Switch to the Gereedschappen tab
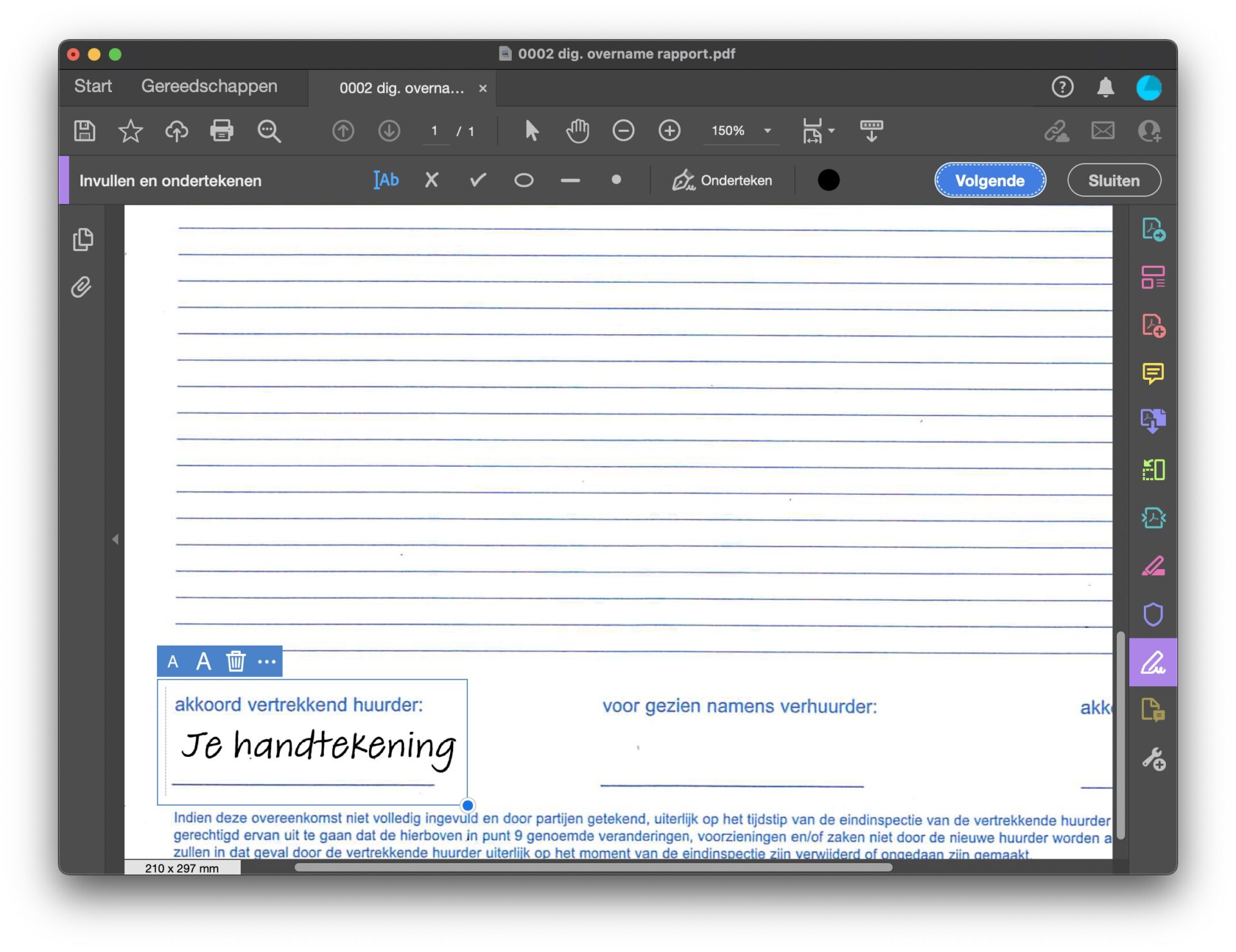Image resolution: width=1236 pixels, height=952 pixels. pyautogui.click(x=209, y=86)
